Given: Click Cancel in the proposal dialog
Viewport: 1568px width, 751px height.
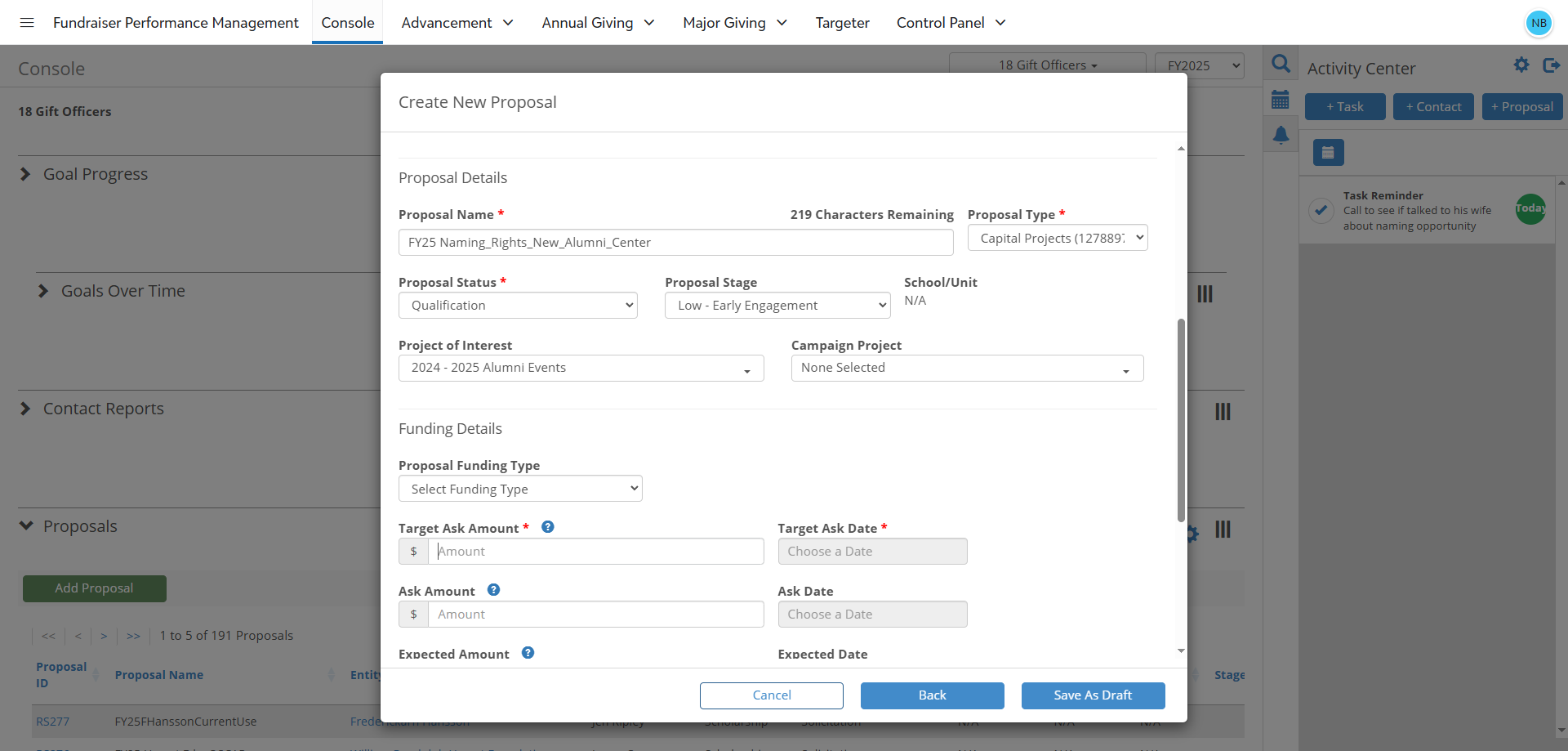Looking at the screenshot, I should [772, 695].
